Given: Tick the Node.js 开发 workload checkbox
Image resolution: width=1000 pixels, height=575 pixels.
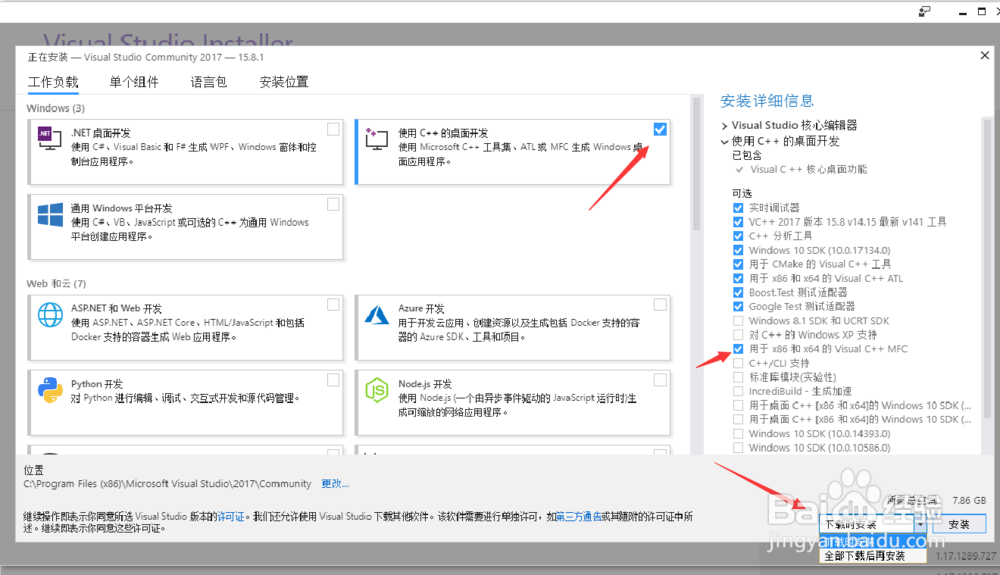Looking at the screenshot, I should (x=660, y=380).
